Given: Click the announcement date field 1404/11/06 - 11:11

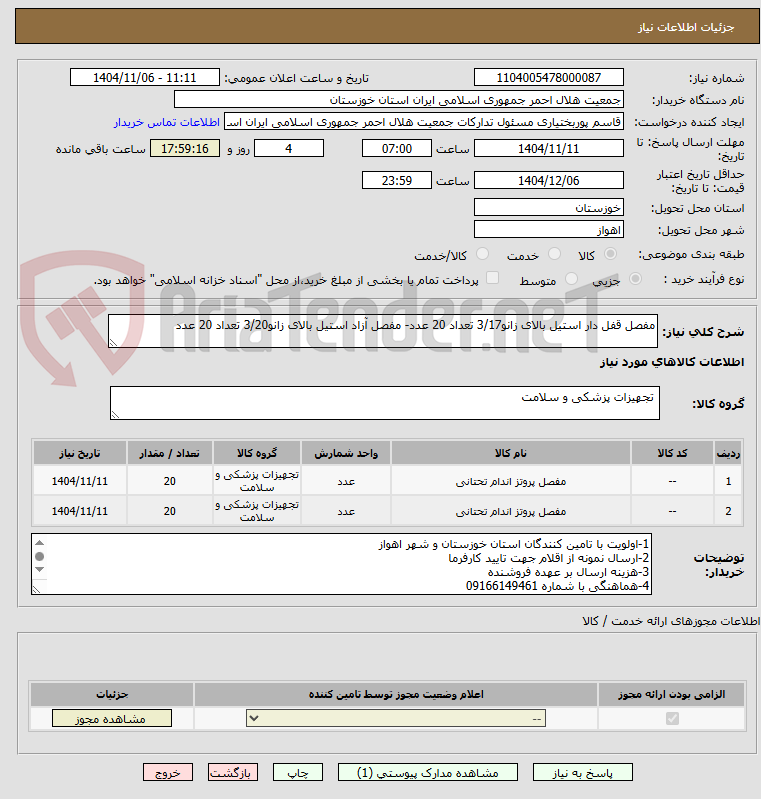Looking at the screenshot, I should tap(145, 77).
